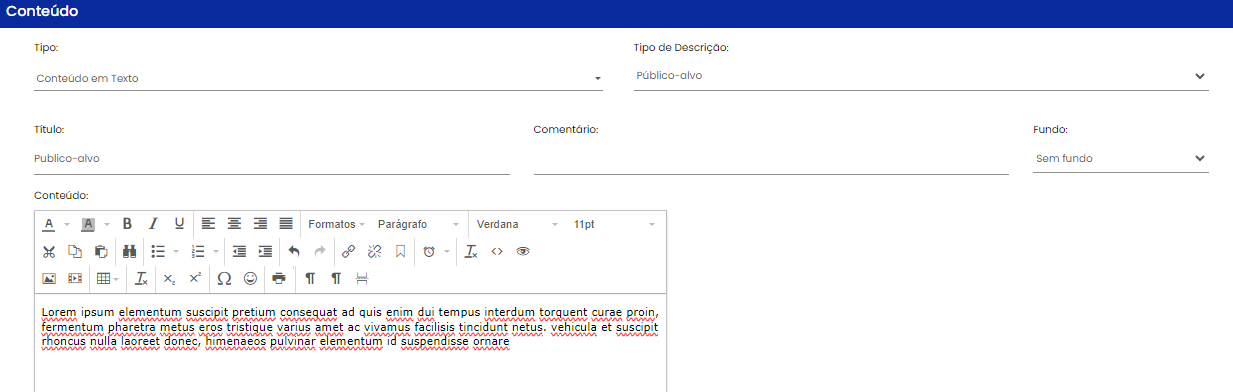This screenshot has width=1233, height=392.
Task: Insert an anchor bookmark
Action: coord(401,251)
